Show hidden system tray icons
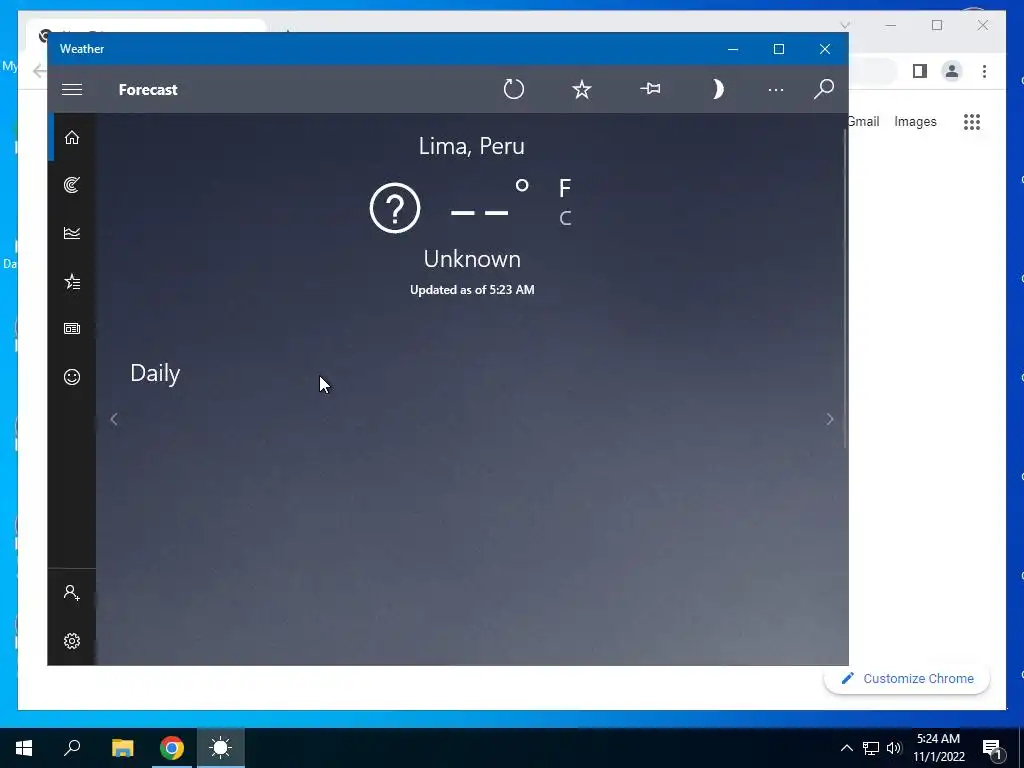 tap(846, 748)
